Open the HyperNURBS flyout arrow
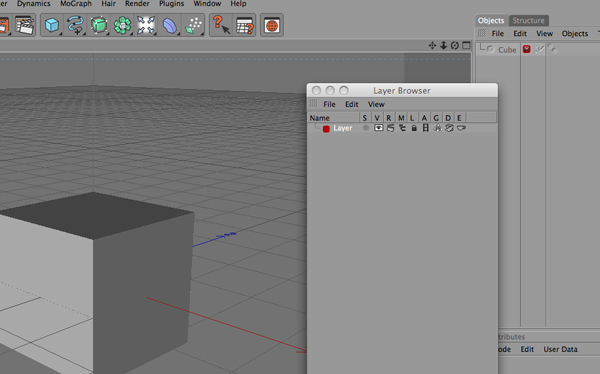The width and height of the screenshot is (600, 374). (108, 34)
